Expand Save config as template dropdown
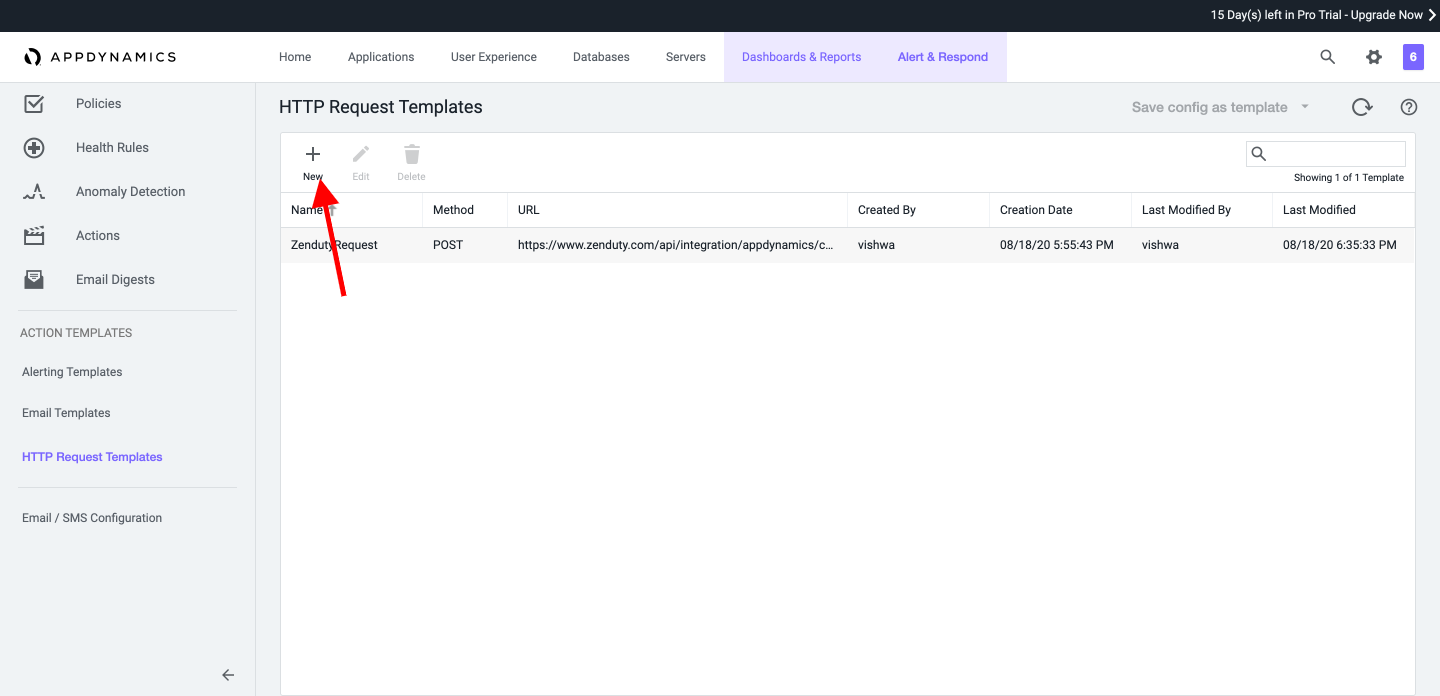The height and width of the screenshot is (696, 1440). [1305, 107]
